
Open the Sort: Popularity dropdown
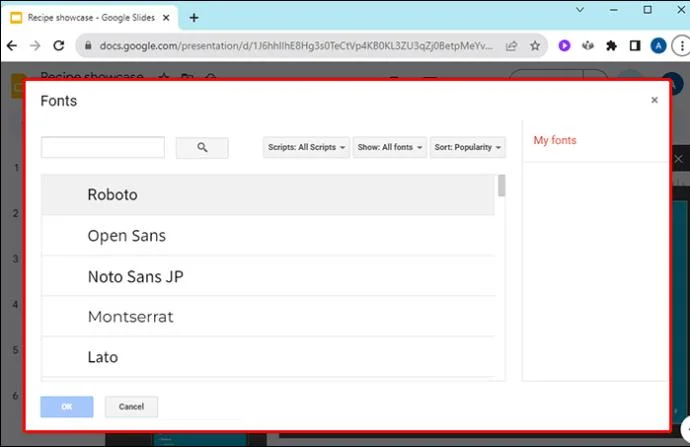(467, 147)
